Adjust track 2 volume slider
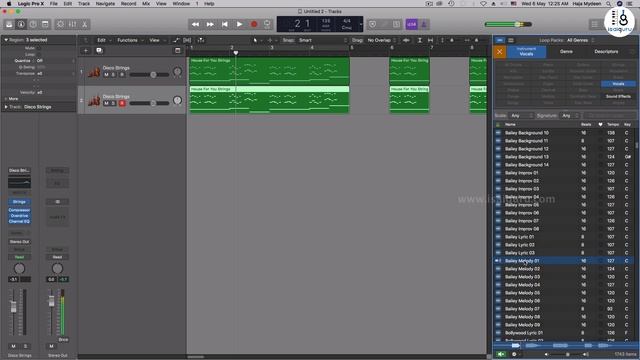 click(x=149, y=103)
